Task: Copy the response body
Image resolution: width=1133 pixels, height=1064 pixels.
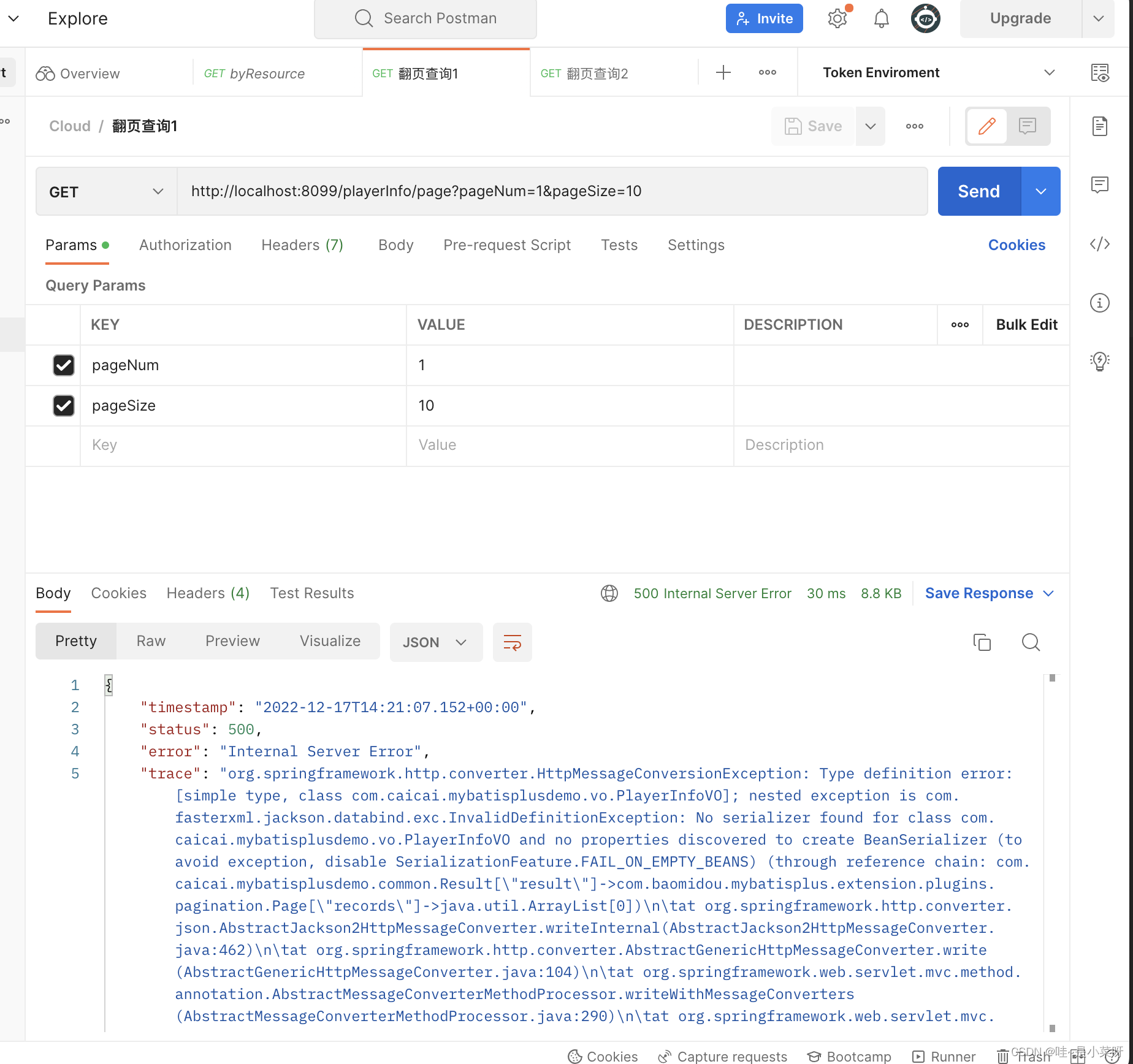Action: 982,642
